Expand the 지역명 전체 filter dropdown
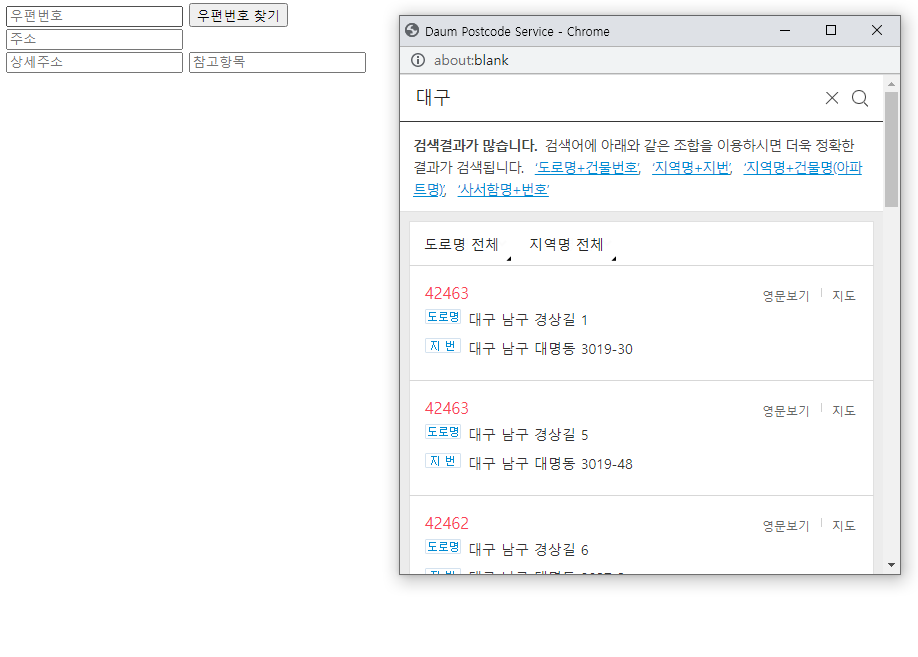The width and height of the screenshot is (918, 657). 572,245
